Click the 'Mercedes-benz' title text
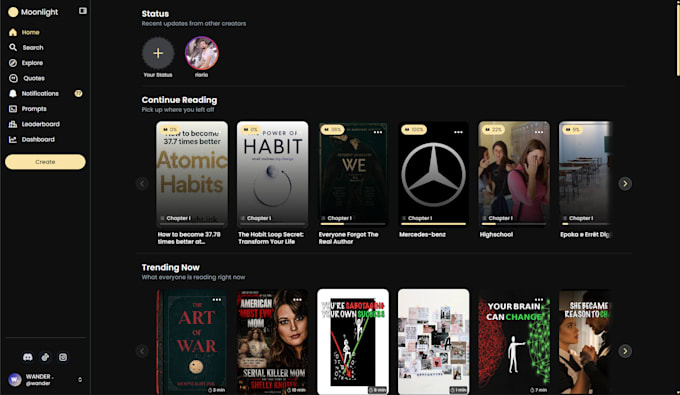This screenshot has height=395, width=680. (422, 235)
